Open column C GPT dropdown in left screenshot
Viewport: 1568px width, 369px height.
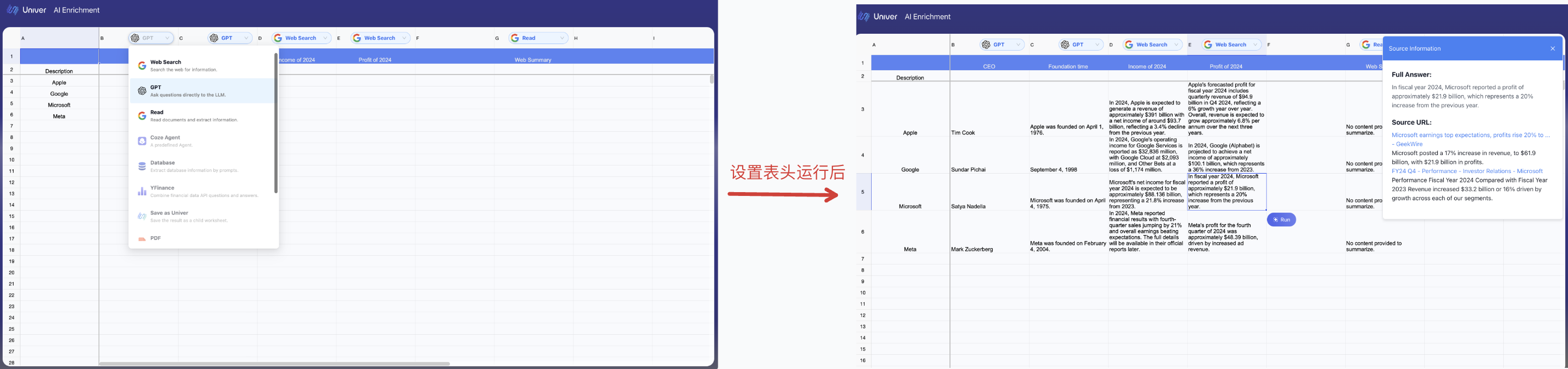click(x=230, y=38)
